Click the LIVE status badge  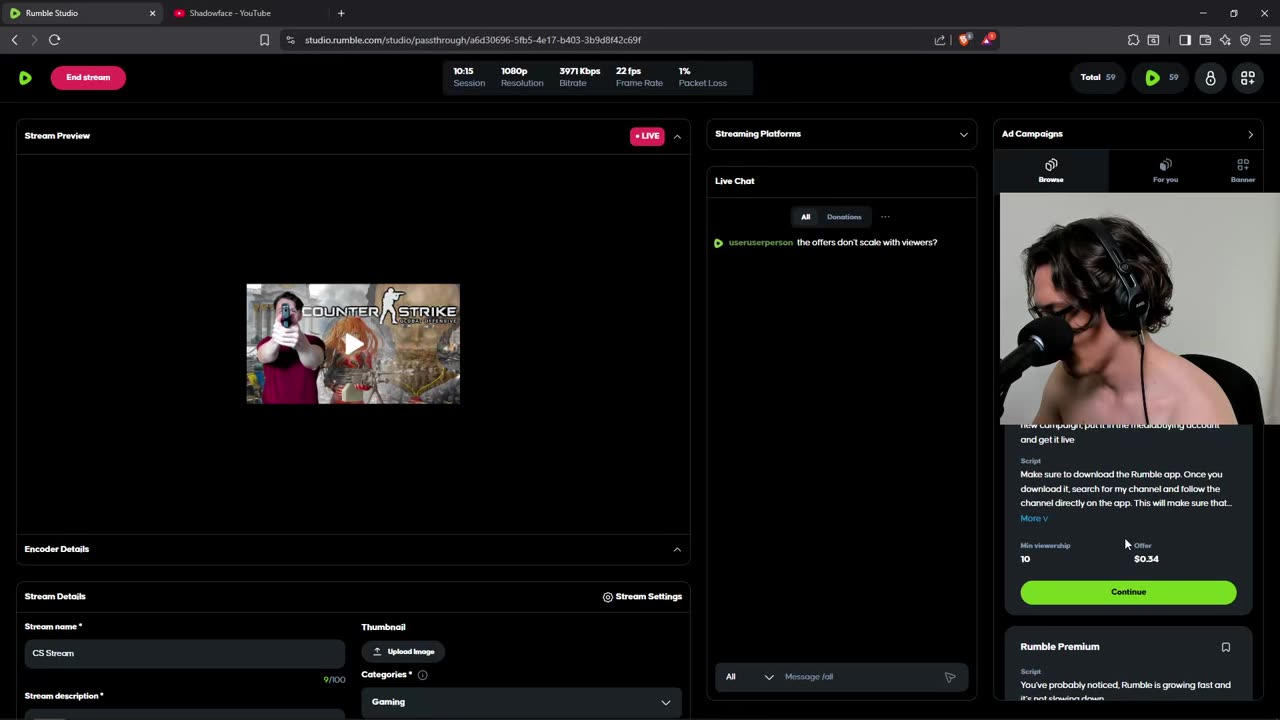[647, 136]
